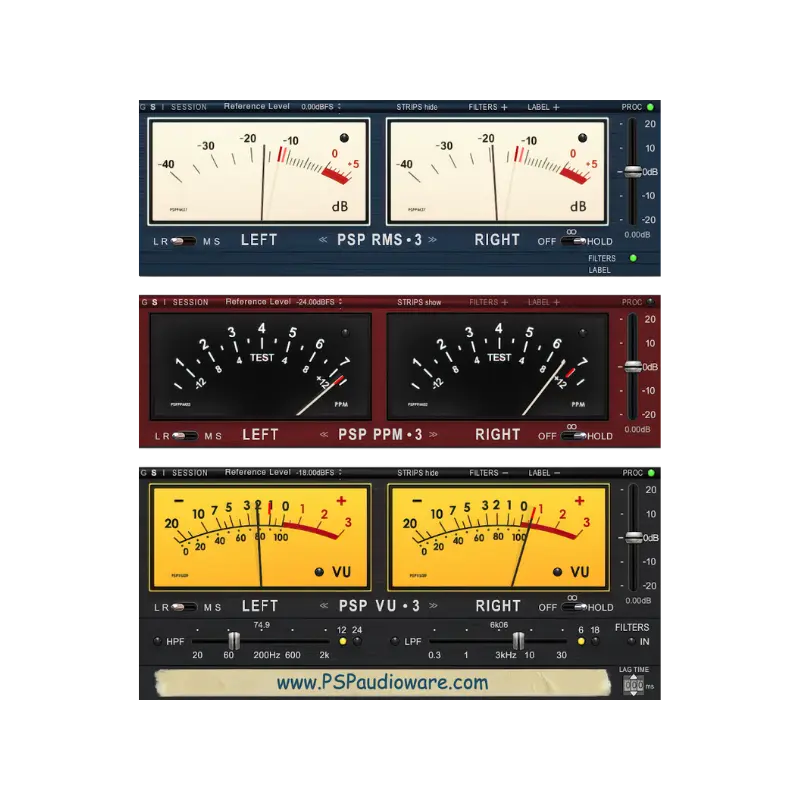Click the S mode letter in PPM header
The width and height of the screenshot is (800, 800).
click(155, 303)
